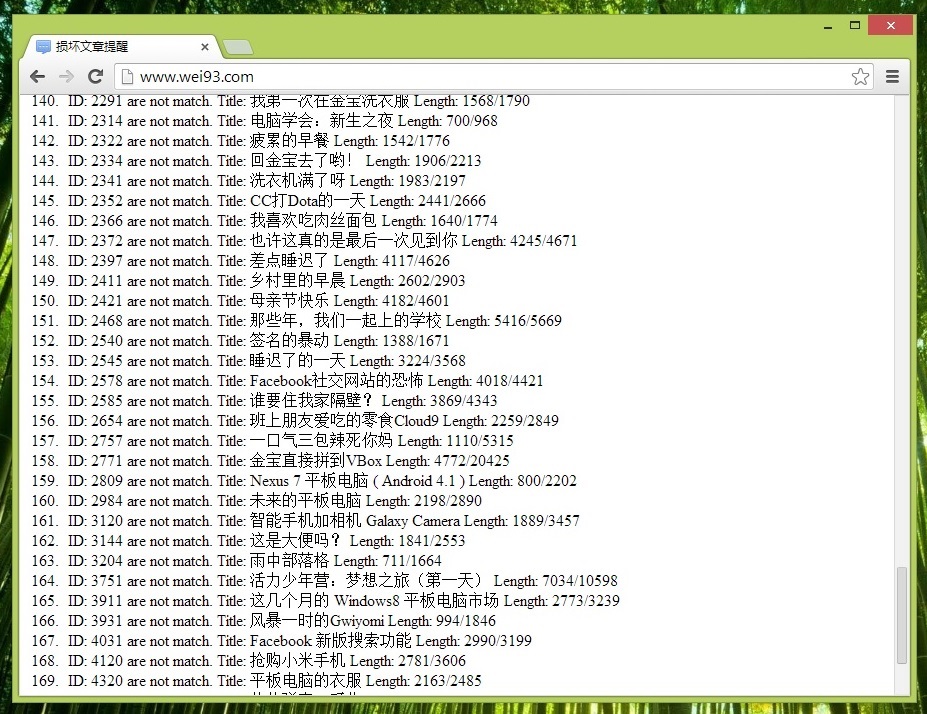Reload the current page
This screenshot has width=927, height=714.
click(x=95, y=76)
